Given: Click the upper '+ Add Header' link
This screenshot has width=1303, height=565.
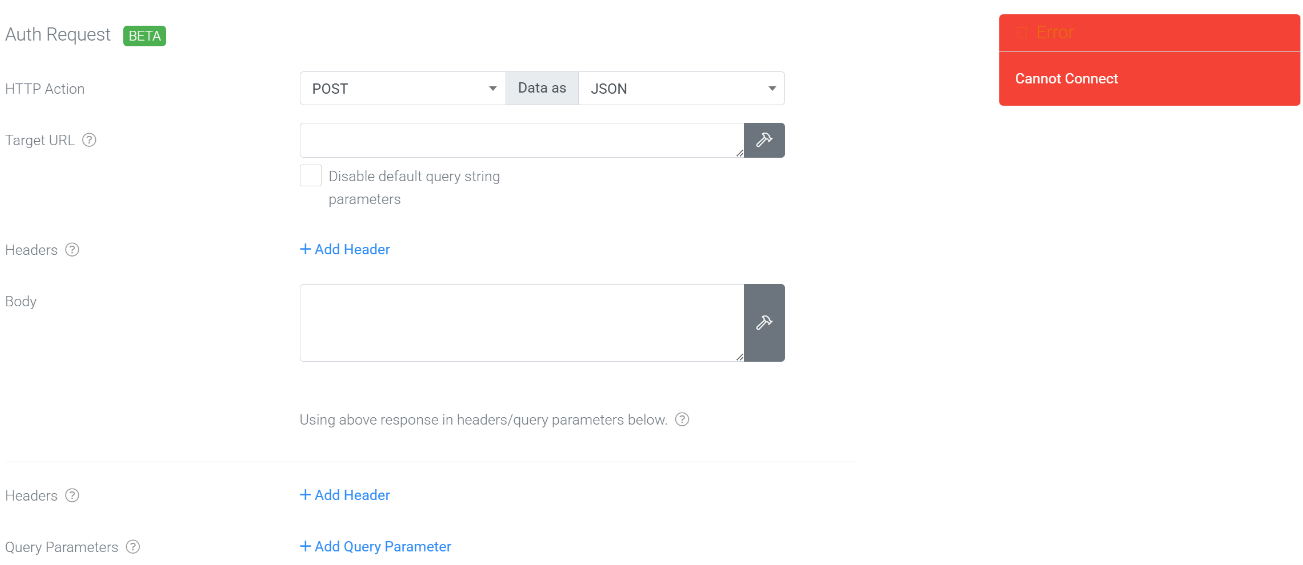Looking at the screenshot, I should tap(345, 250).
